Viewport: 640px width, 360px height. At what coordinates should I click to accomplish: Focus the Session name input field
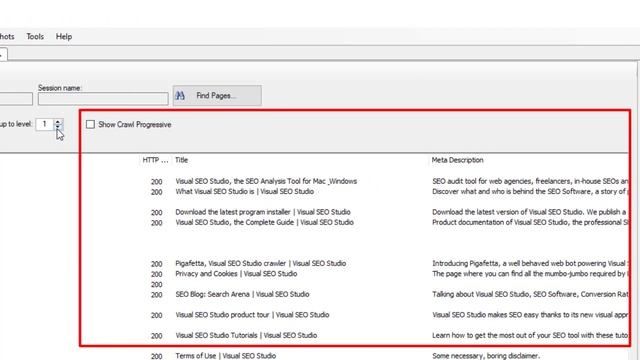click(x=103, y=98)
